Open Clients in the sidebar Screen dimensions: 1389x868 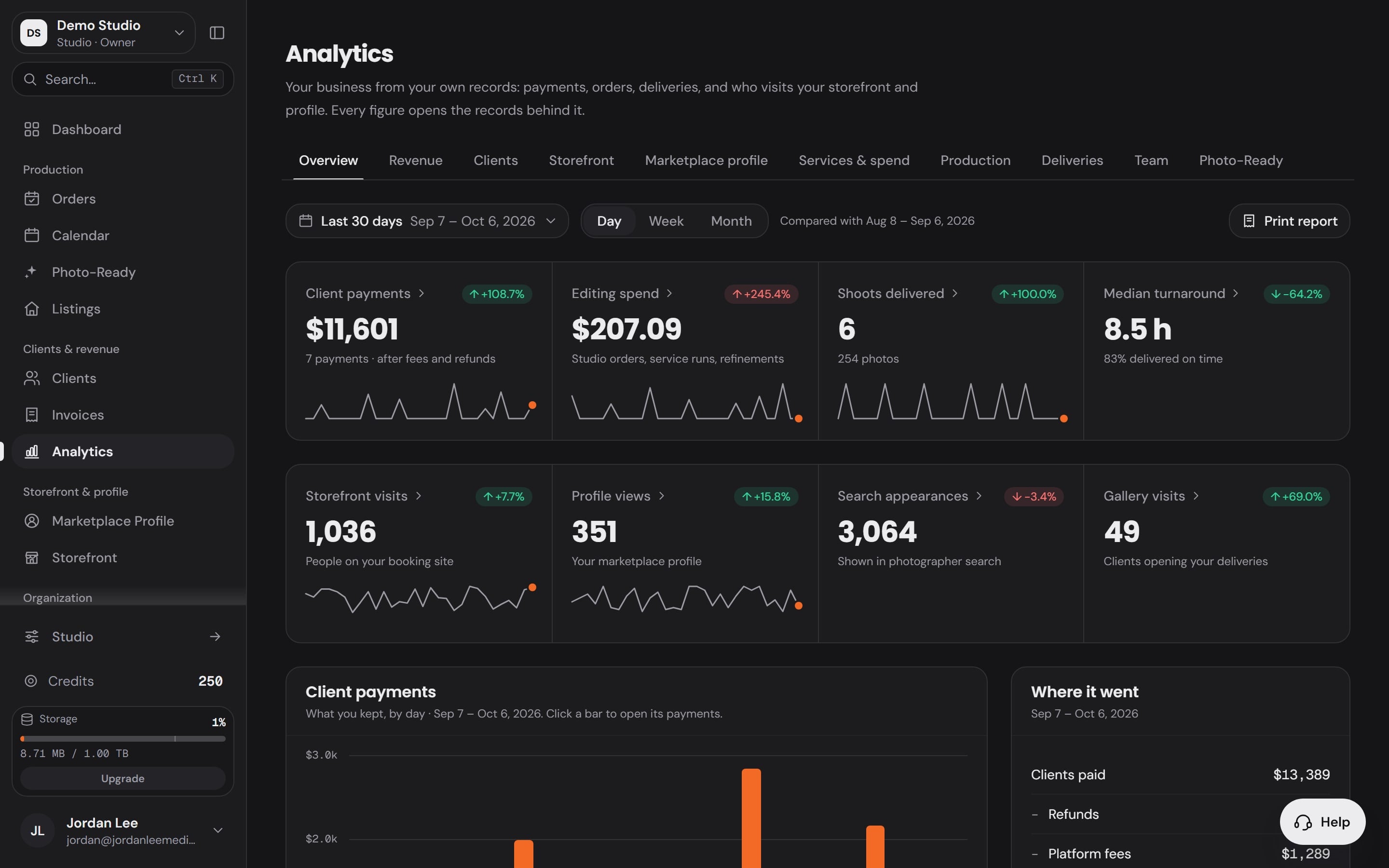(x=123, y=379)
